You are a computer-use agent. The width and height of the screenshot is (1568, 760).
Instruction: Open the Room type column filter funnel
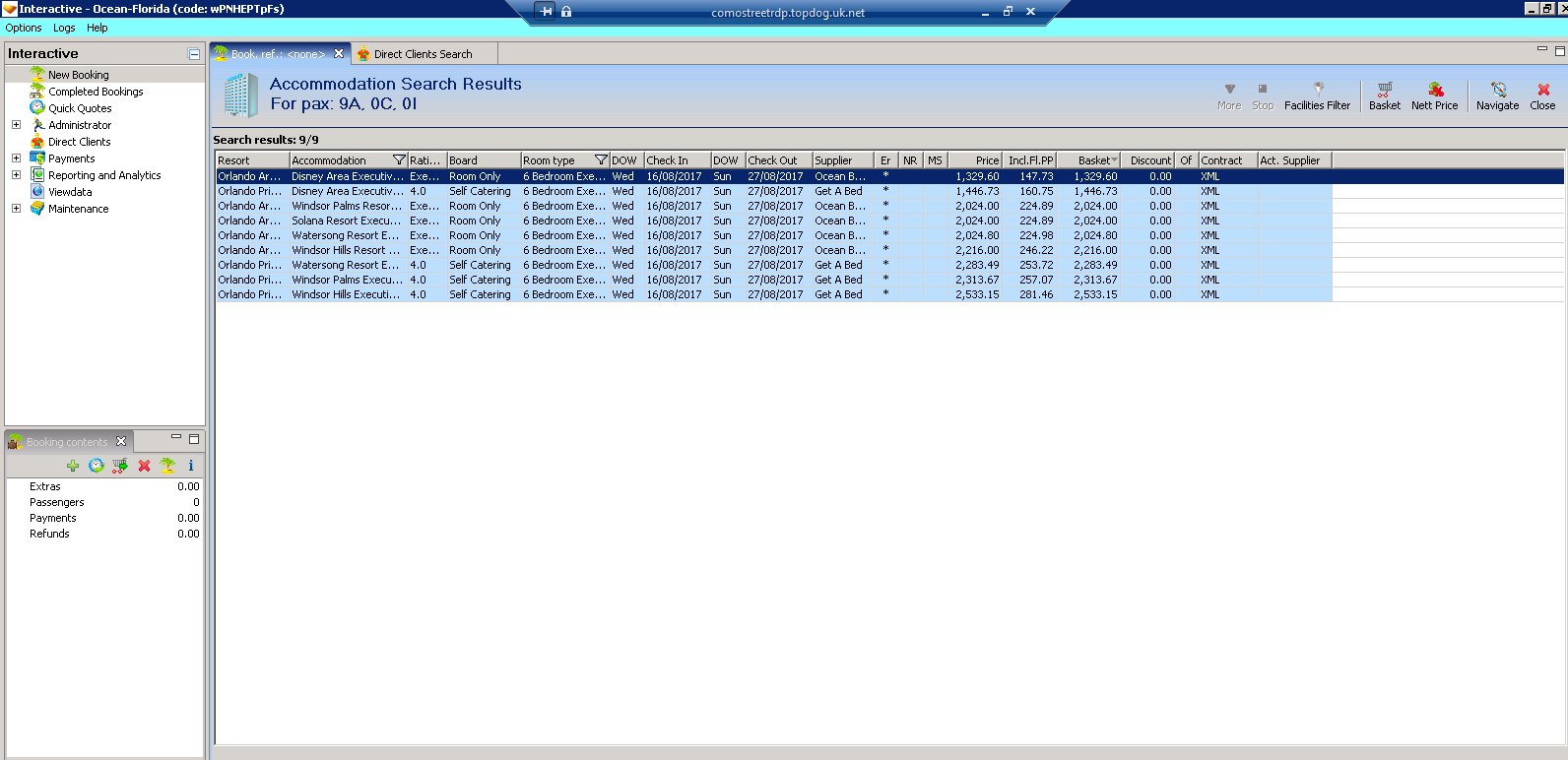coord(601,160)
